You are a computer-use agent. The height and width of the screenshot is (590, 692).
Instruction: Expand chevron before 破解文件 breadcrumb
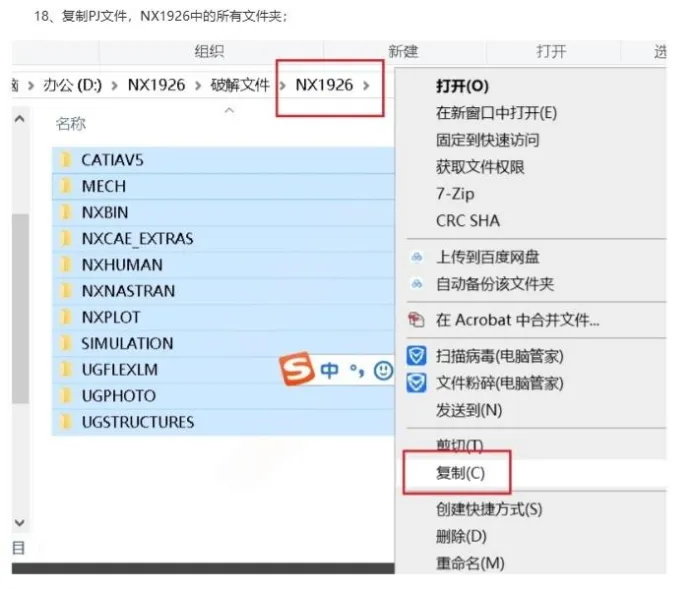point(198,85)
